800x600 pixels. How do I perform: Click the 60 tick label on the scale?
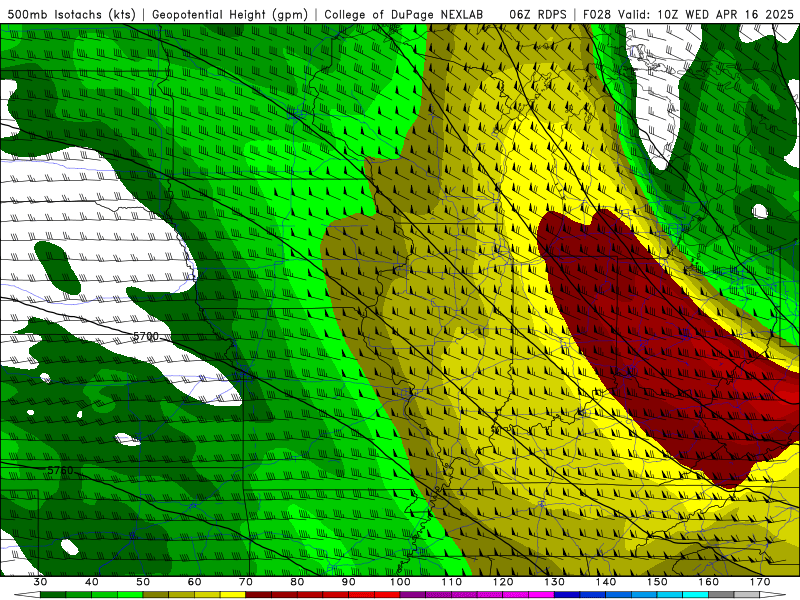click(194, 582)
